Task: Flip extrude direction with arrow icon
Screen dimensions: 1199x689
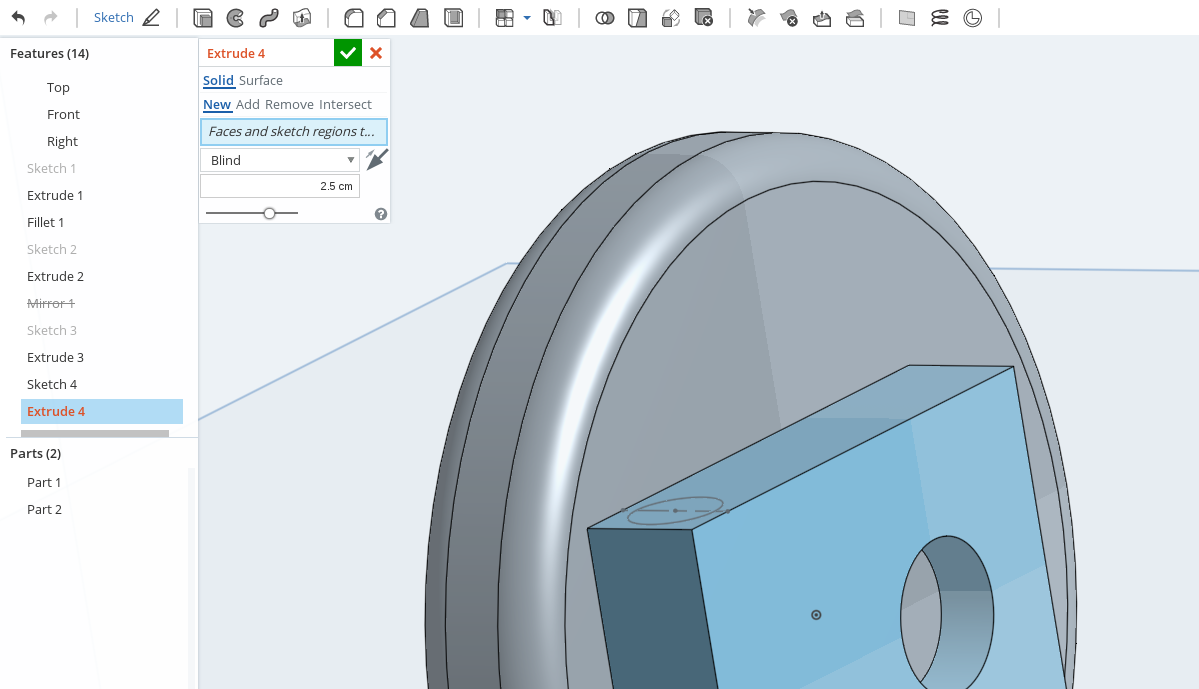Action: coord(376,159)
